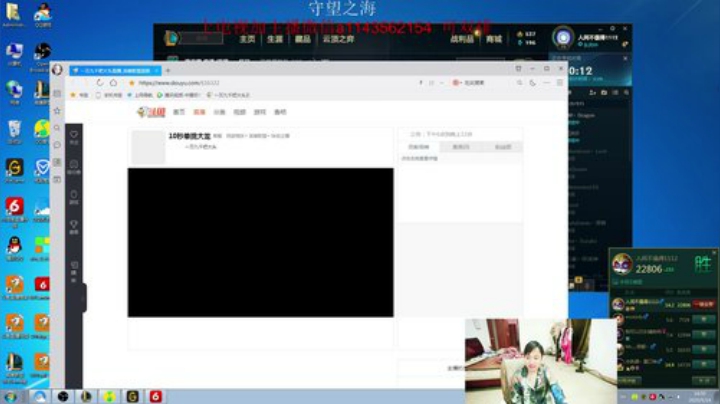Open 生涯 tab in League client
This screenshot has width=720, height=404.
[x=275, y=39]
